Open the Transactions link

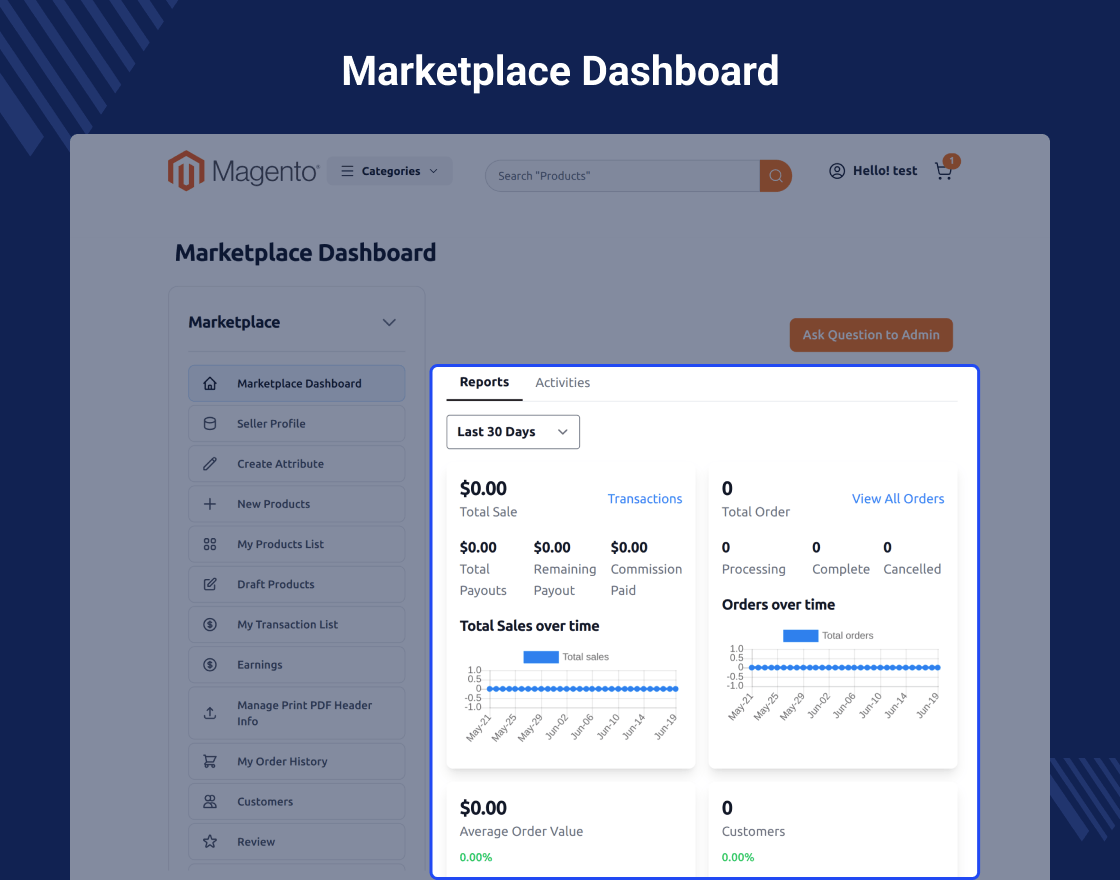pyautogui.click(x=645, y=499)
